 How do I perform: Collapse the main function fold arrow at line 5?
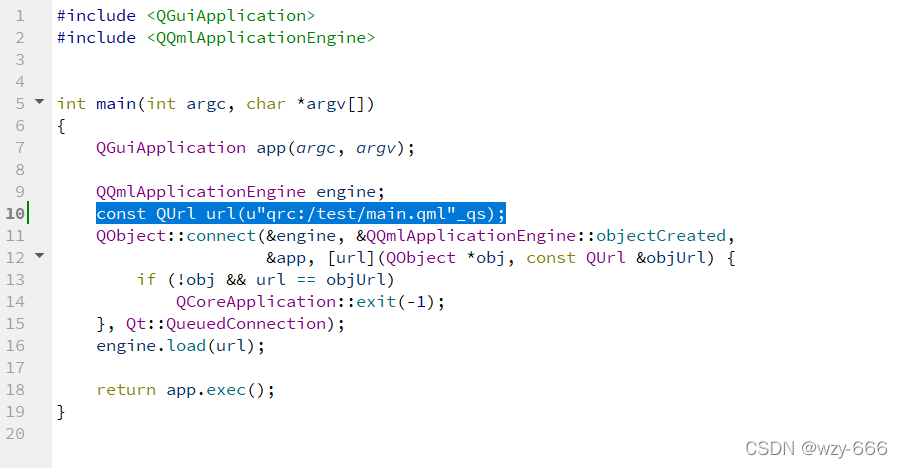[39, 102]
